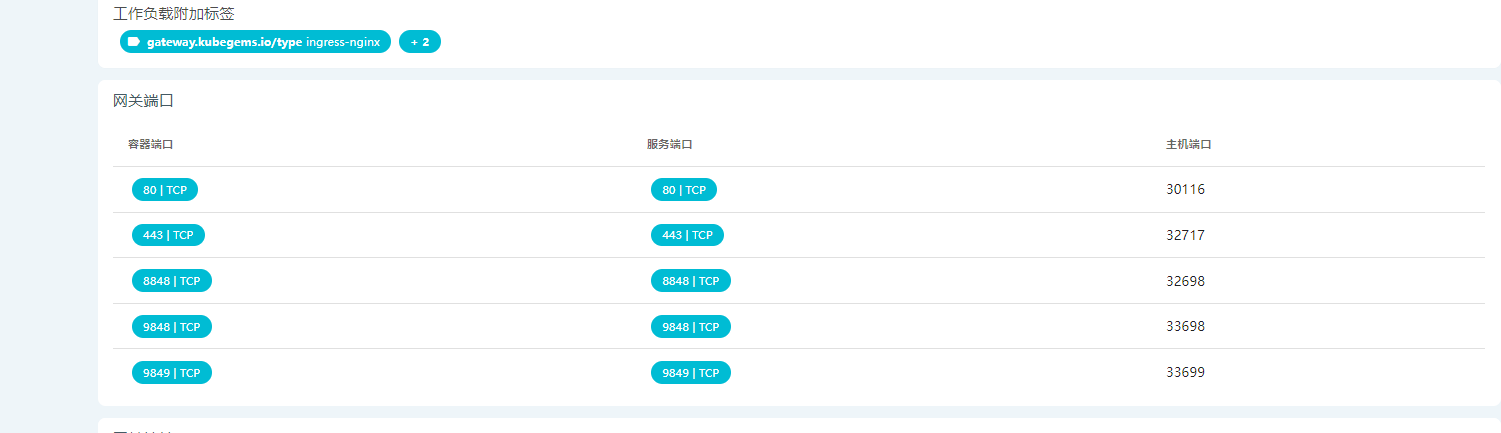The height and width of the screenshot is (433, 1501).
Task: Click the service port 9849 | TCP chip
Action: pos(691,373)
